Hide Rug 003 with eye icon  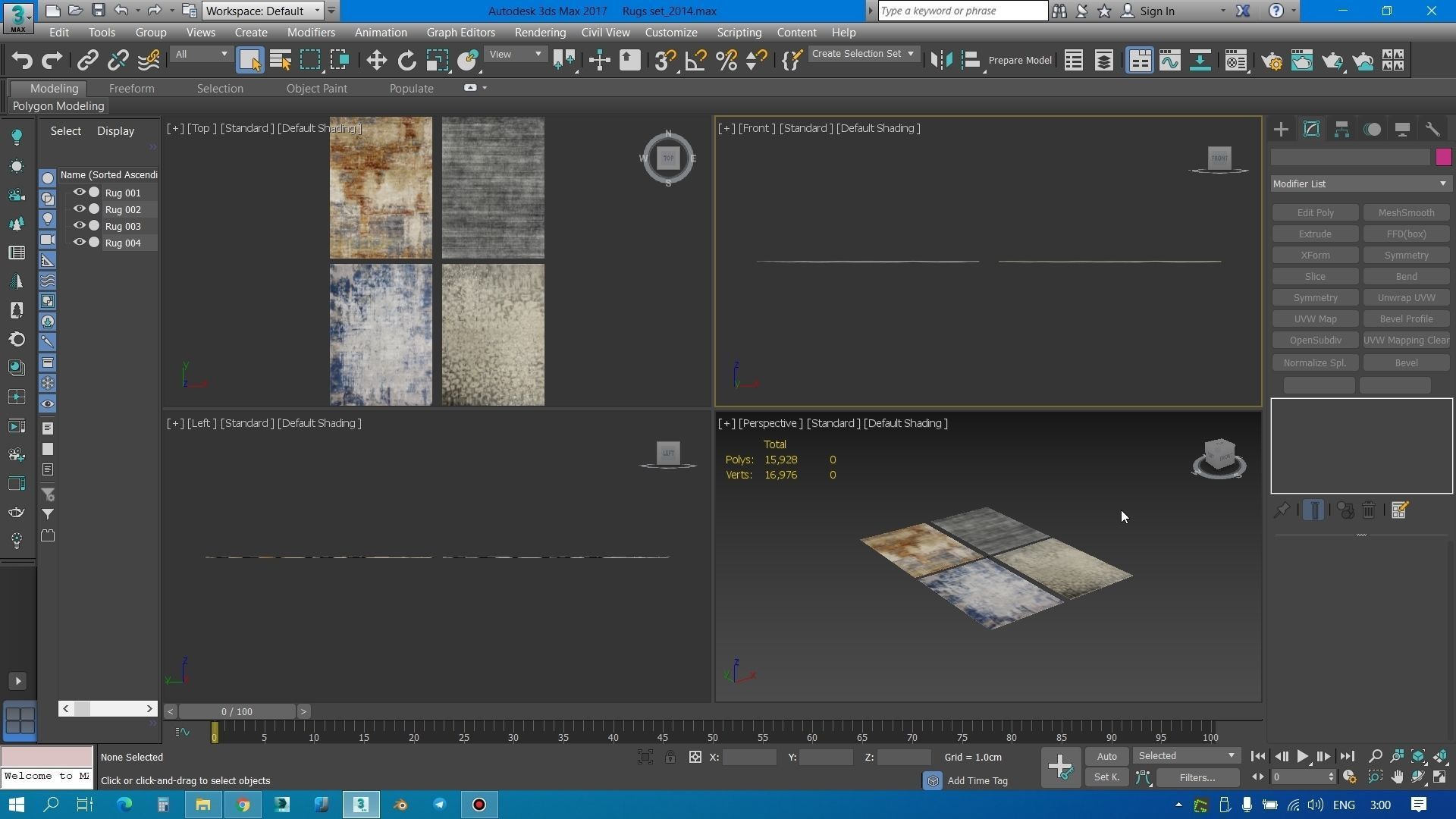[x=79, y=226]
